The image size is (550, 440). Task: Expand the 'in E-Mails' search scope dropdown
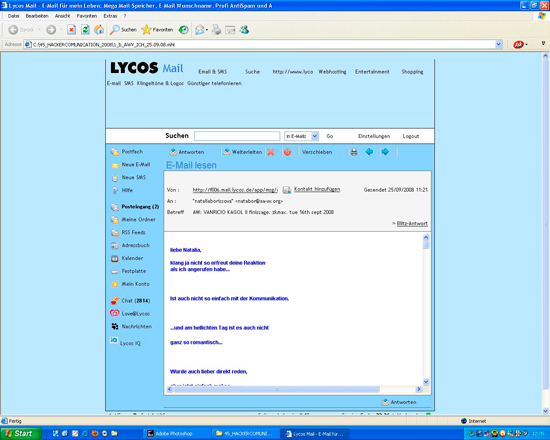[x=315, y=136]
